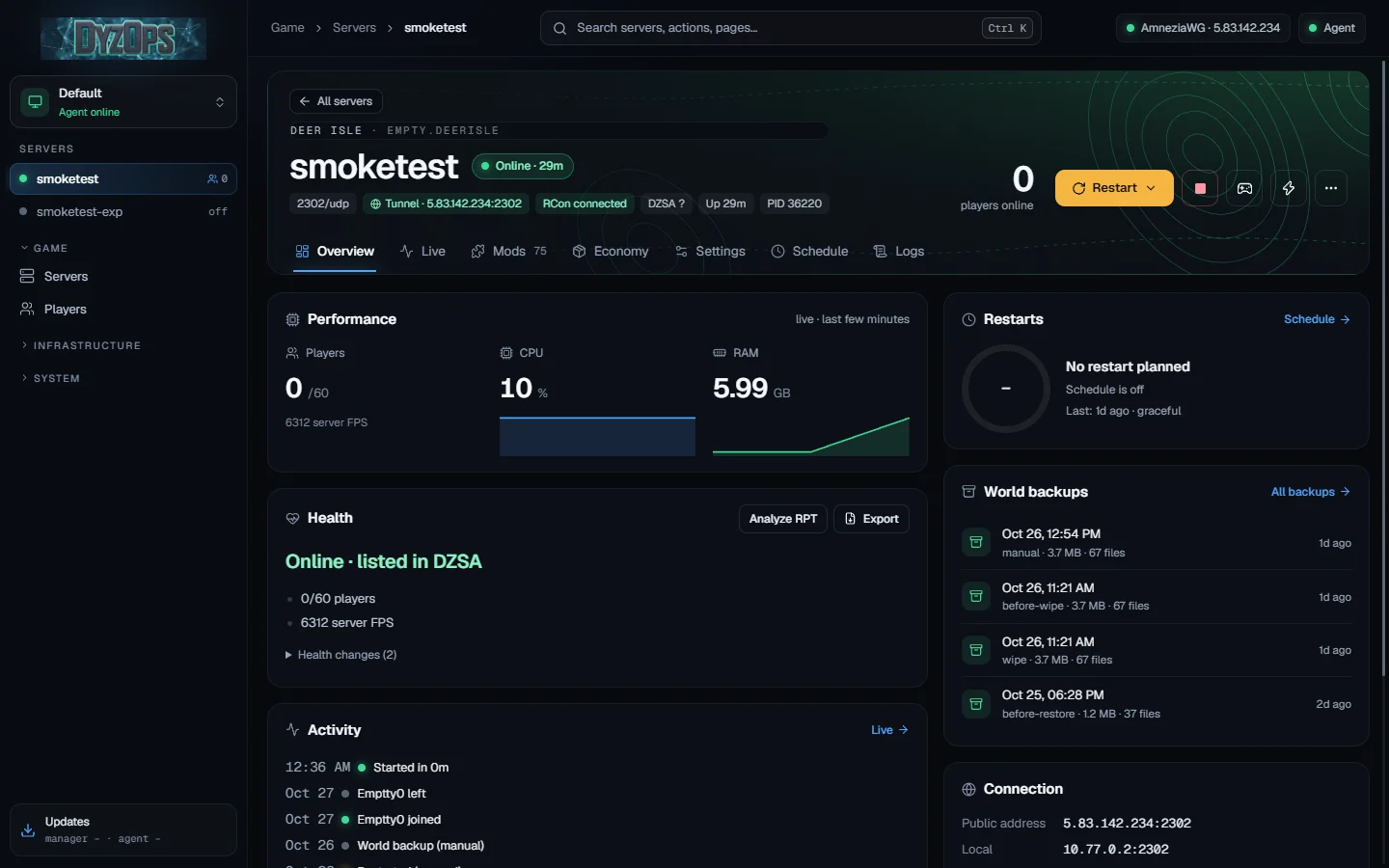Viewport: 1389px width, 868px height.
Task: Collapse the GAME sidebar section
Action: pos(44,248)
